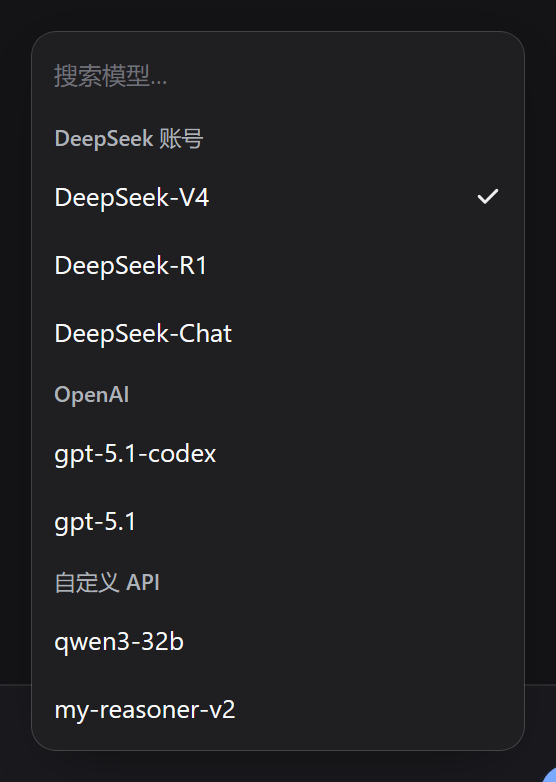Select gpt-5.1-codex under OpenAI
The image size is (556, 782).
(278, 454)
